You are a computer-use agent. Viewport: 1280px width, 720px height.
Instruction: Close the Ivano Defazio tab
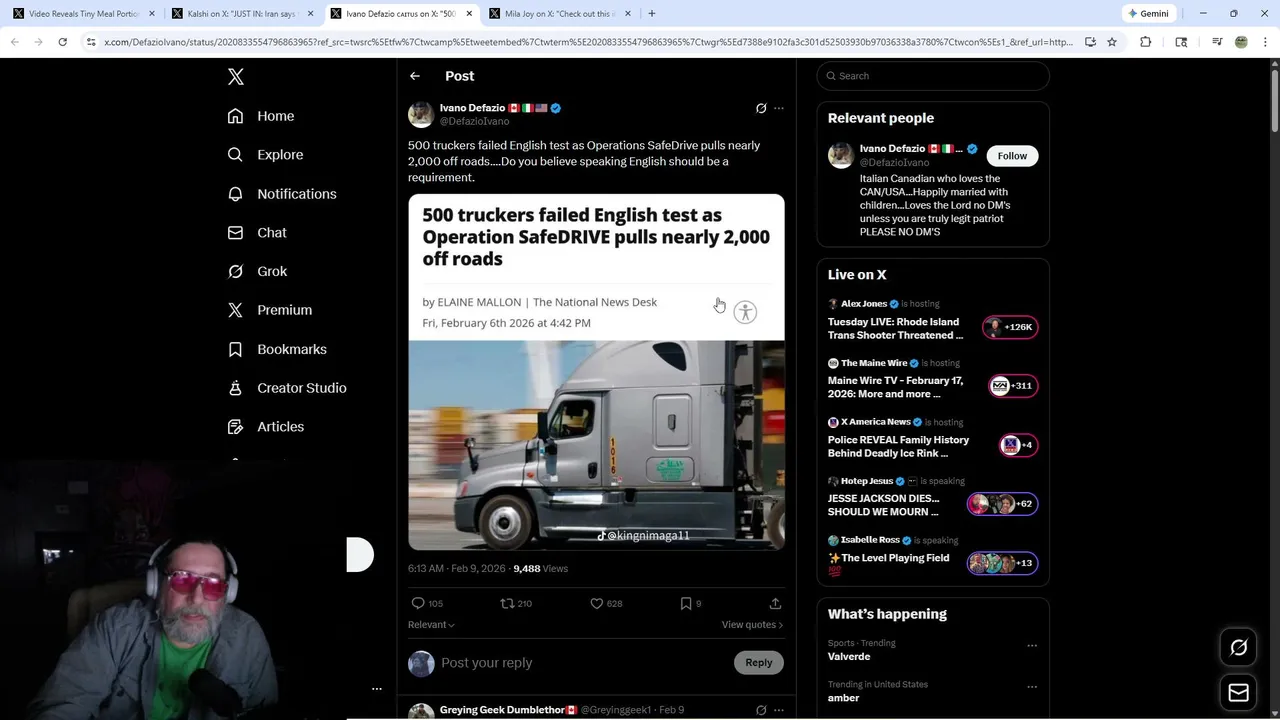tap(469, 14)
